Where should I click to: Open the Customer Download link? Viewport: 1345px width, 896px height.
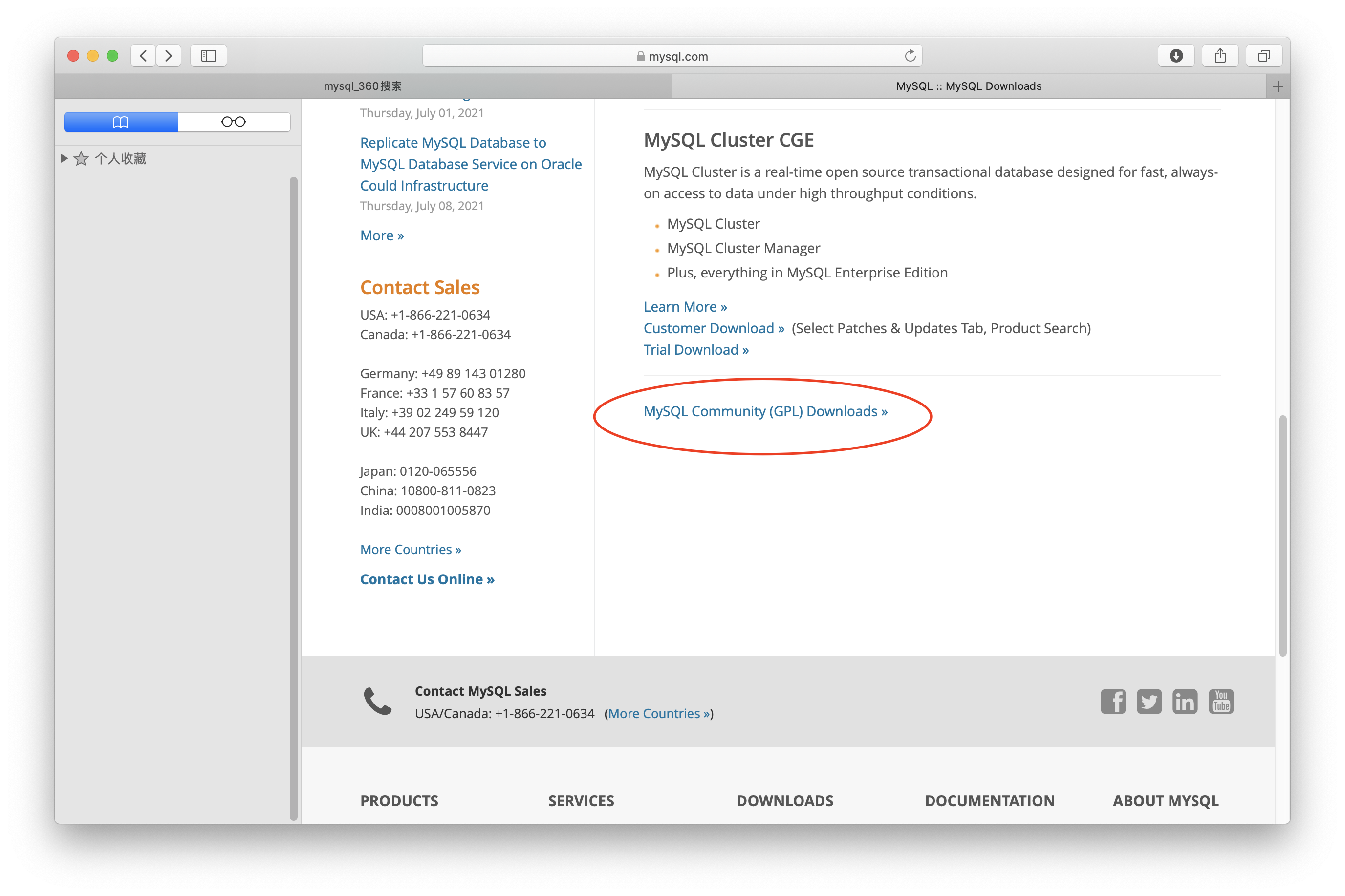point(714,328)
